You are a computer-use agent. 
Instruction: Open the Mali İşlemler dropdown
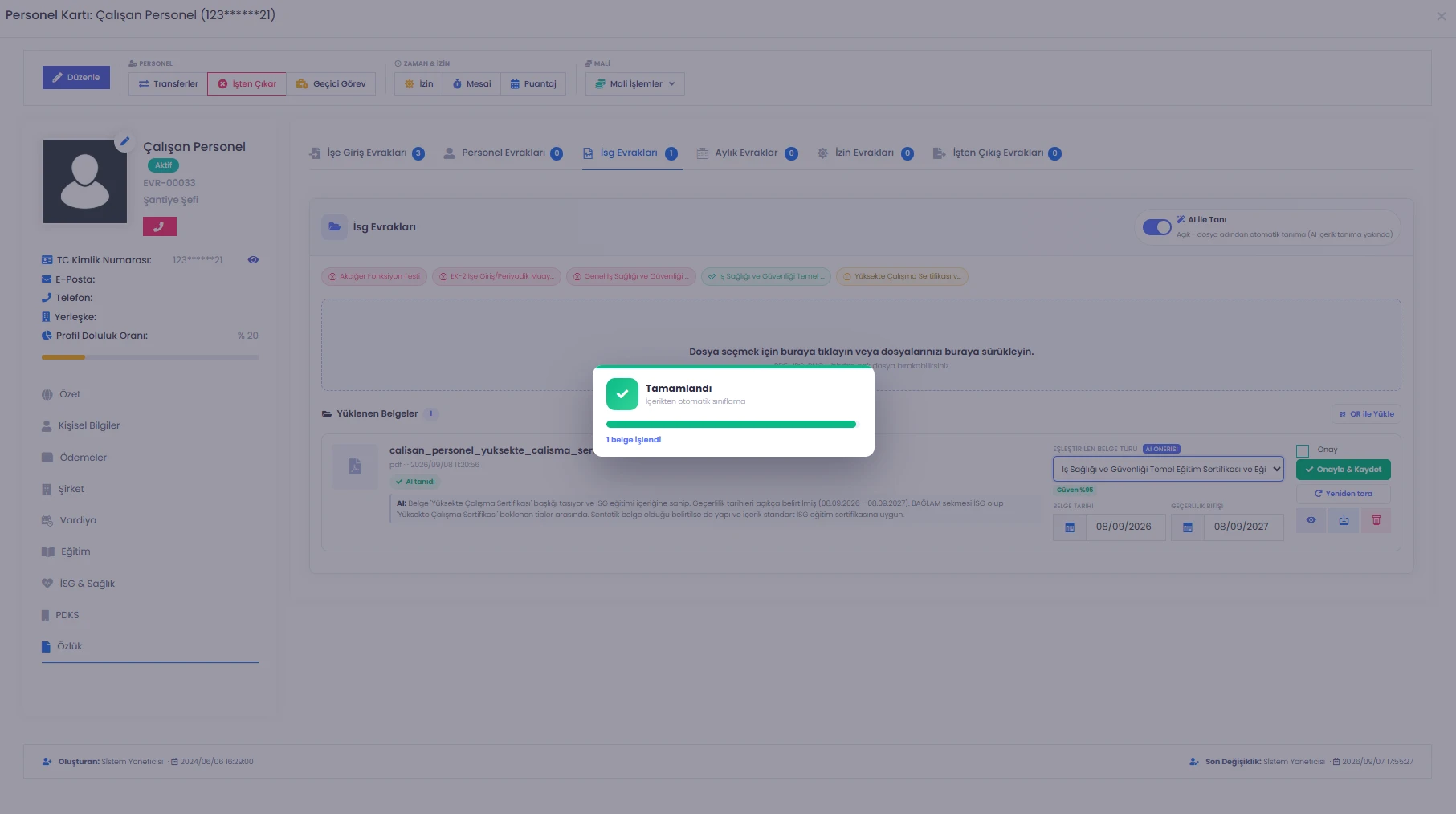(635, 83)
